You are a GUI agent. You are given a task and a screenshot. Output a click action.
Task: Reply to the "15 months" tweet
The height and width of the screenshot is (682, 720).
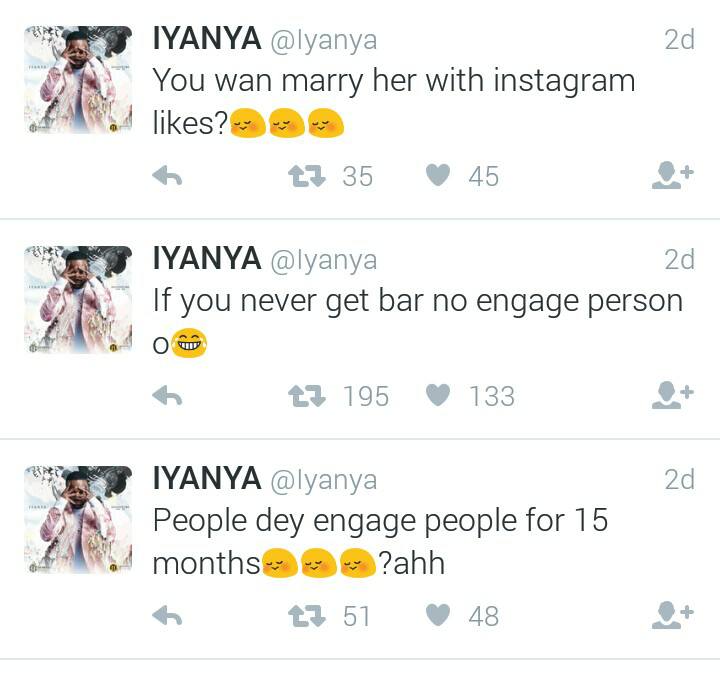click(x=167, y=617)
